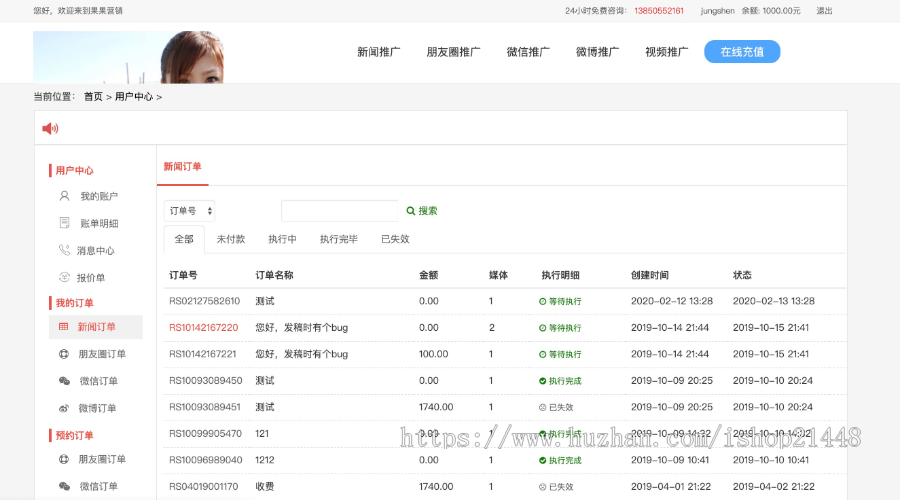Open 微博推广 in the top navigation

tap(598, 52)
